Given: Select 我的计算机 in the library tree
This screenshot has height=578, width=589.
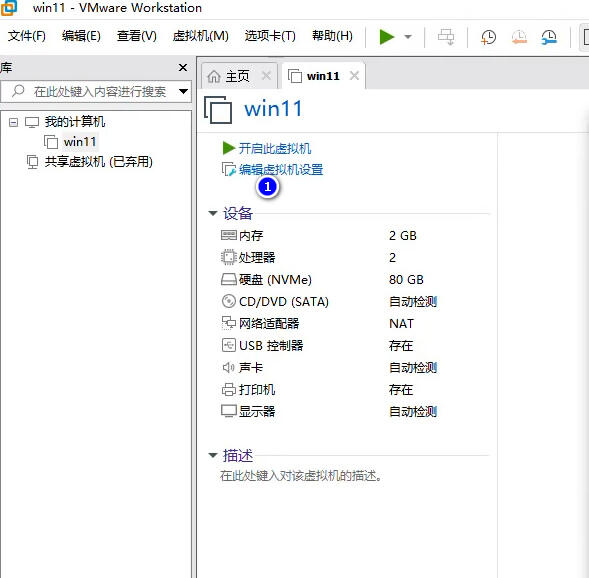Looking at the screenshot, I should (x=75, y=122).
